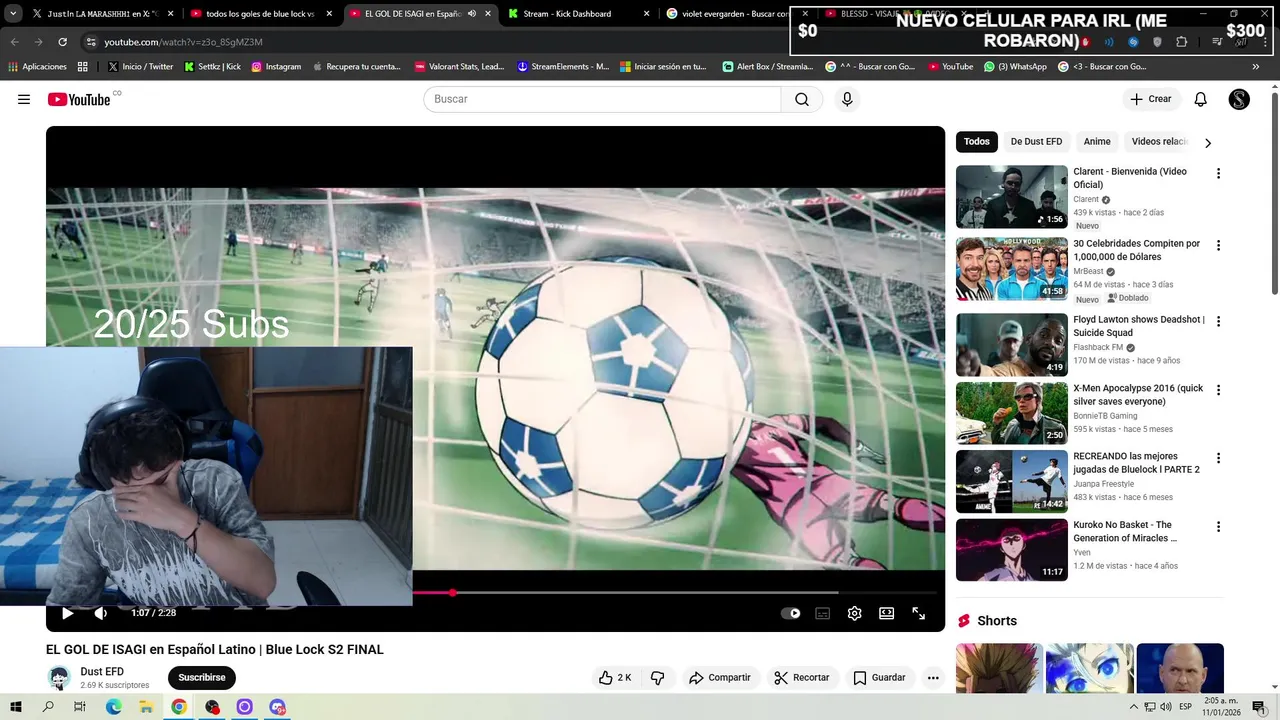Open the Recortar clip tool
Screen dimensions: 1280x720
[x=801, y=677]
